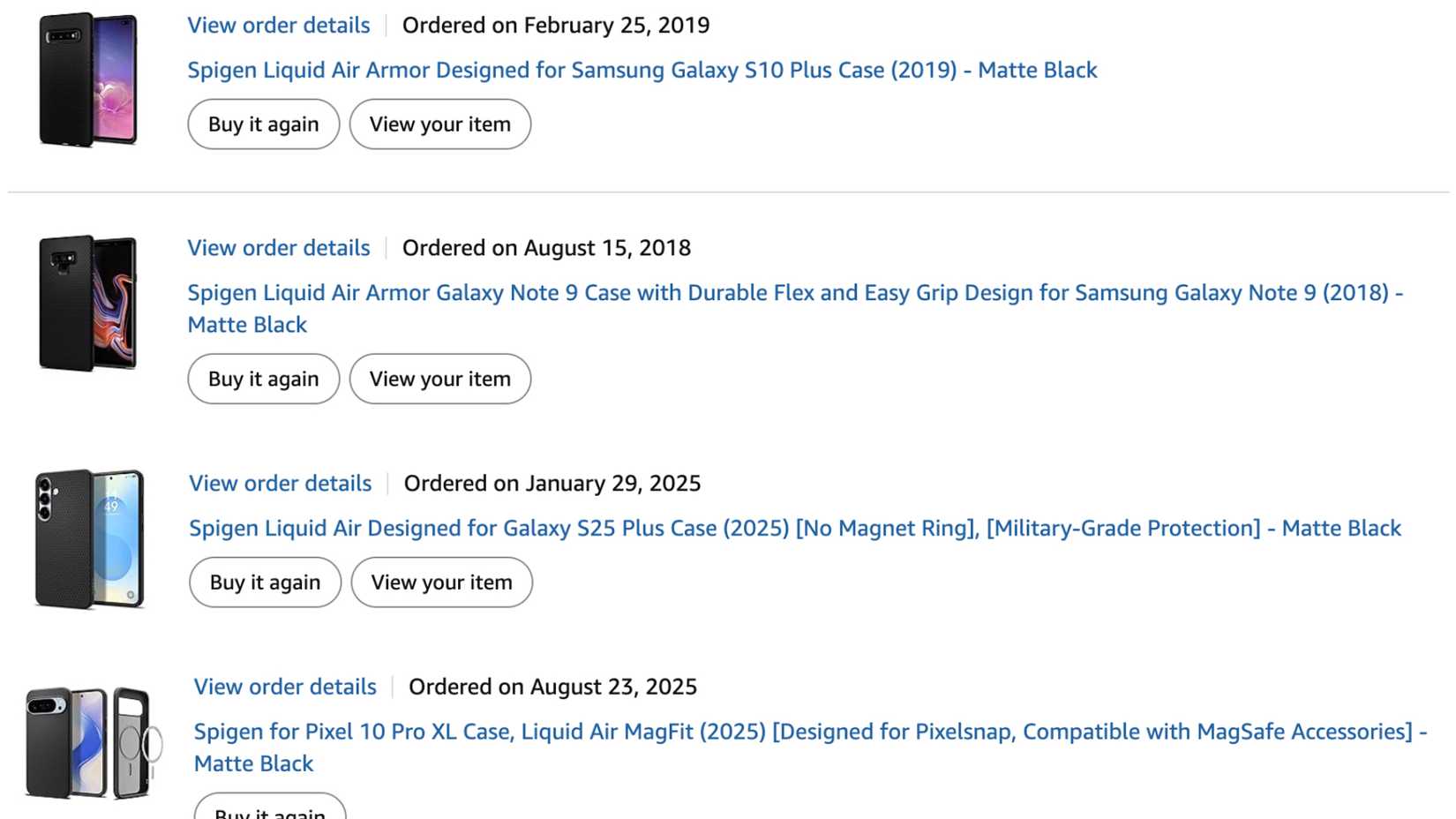Open Spigen Galaxy S10 Plus Case title link
Viewport: 1456px width, 819px height.
tap(642, 70)
